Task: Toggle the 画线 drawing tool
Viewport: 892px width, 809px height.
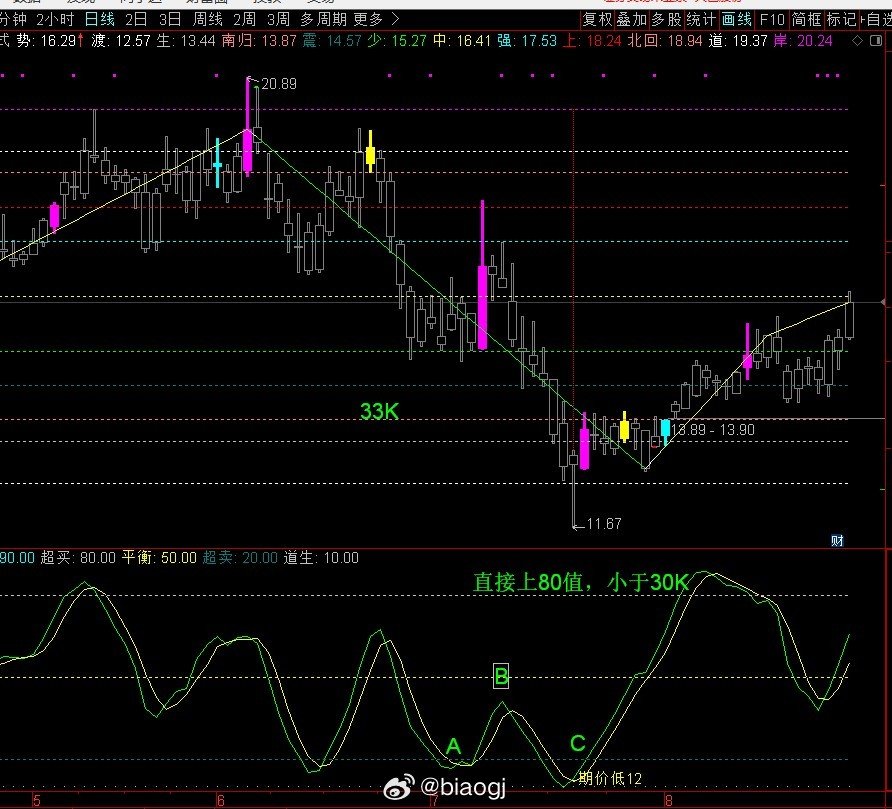Action: [x=737, y=20]
